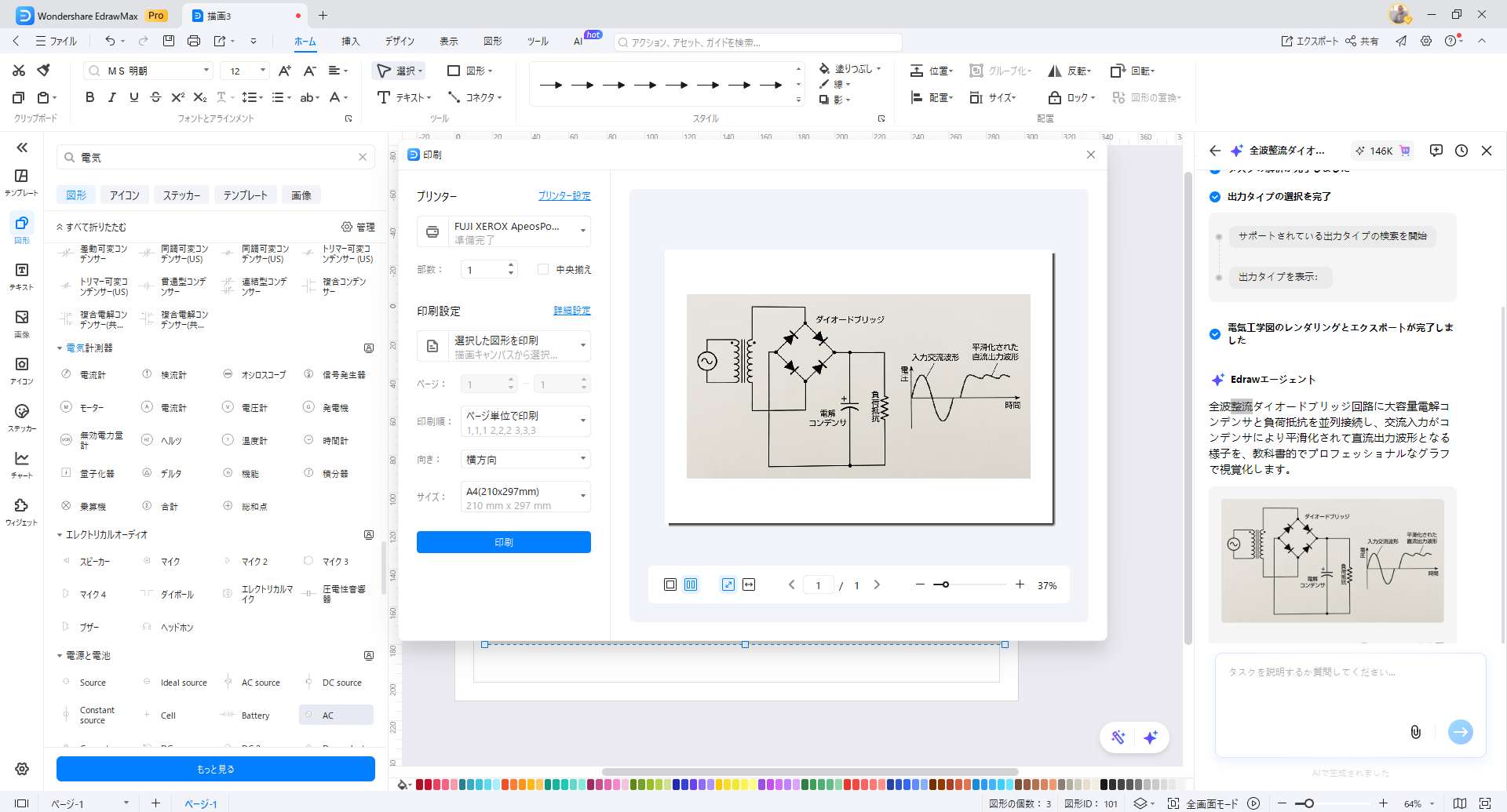This screenshot has height=812, width=1507.
Task: Open the Widgets (ウィジェット) sidebar panel
Action: click(x=21, y=510)
